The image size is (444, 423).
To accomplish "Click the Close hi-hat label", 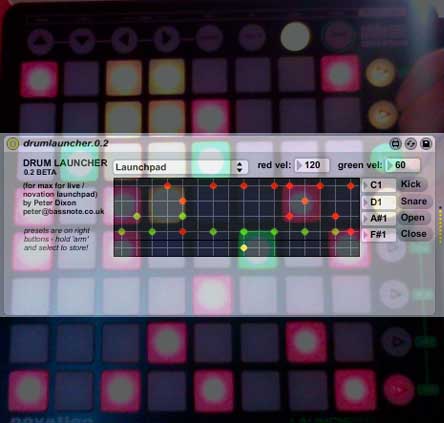I will (414, 234).
